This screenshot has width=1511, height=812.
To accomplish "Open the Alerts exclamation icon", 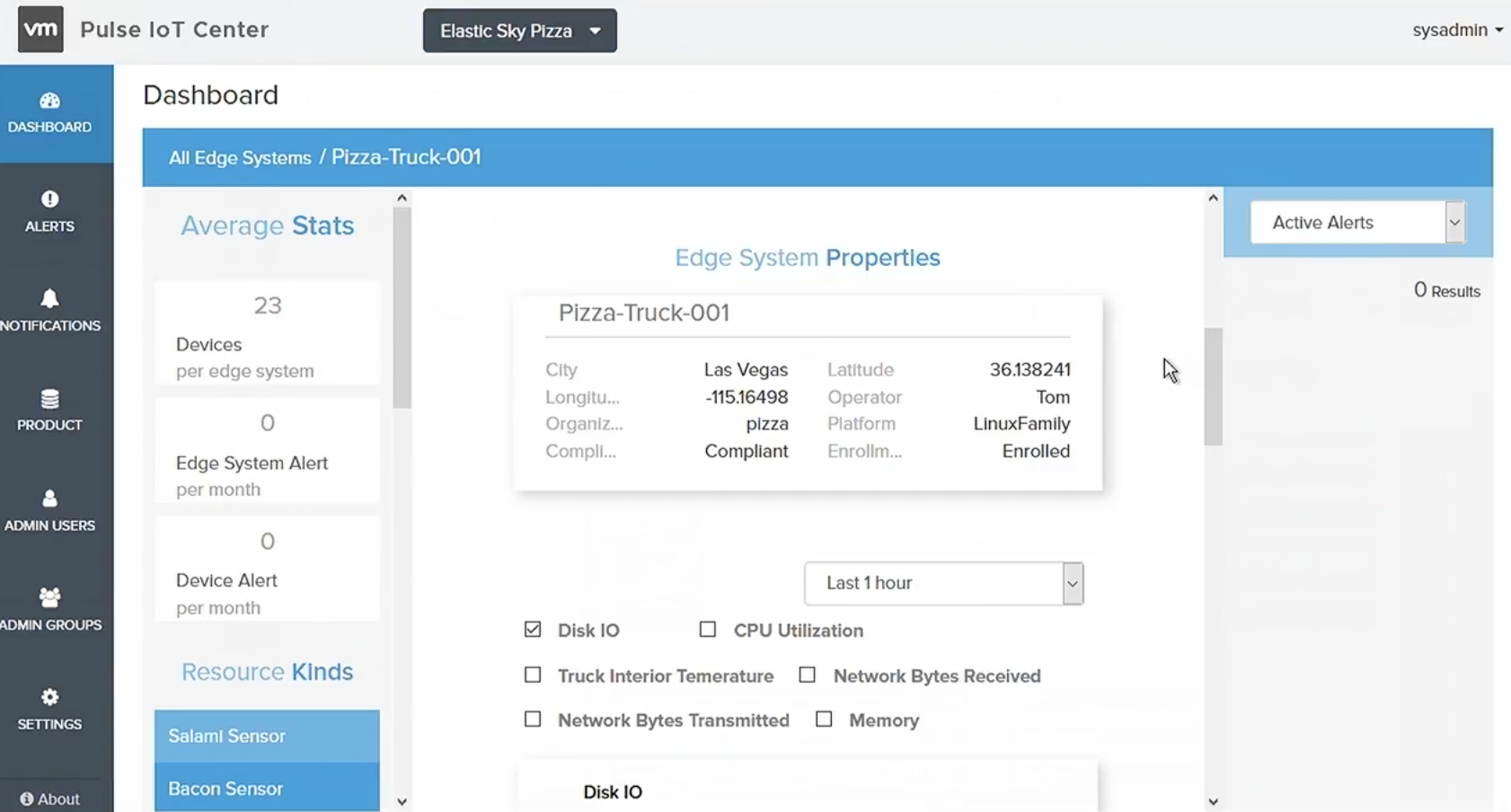I will click(49, 199).
